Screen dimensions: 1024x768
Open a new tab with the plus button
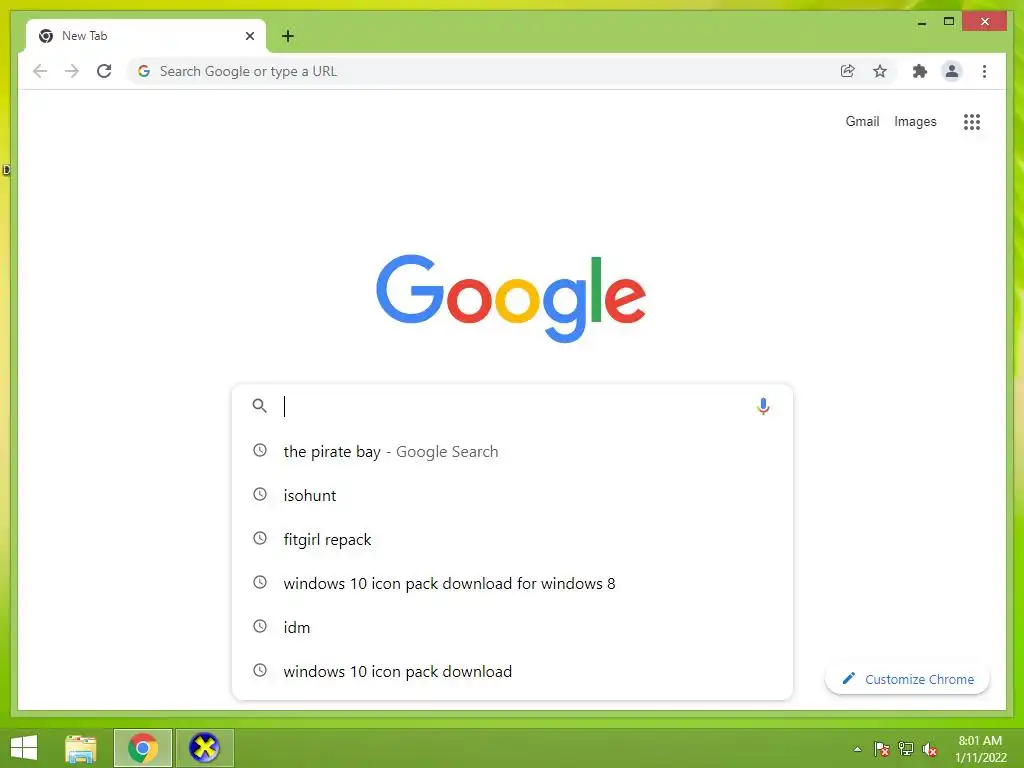[288, 36]
